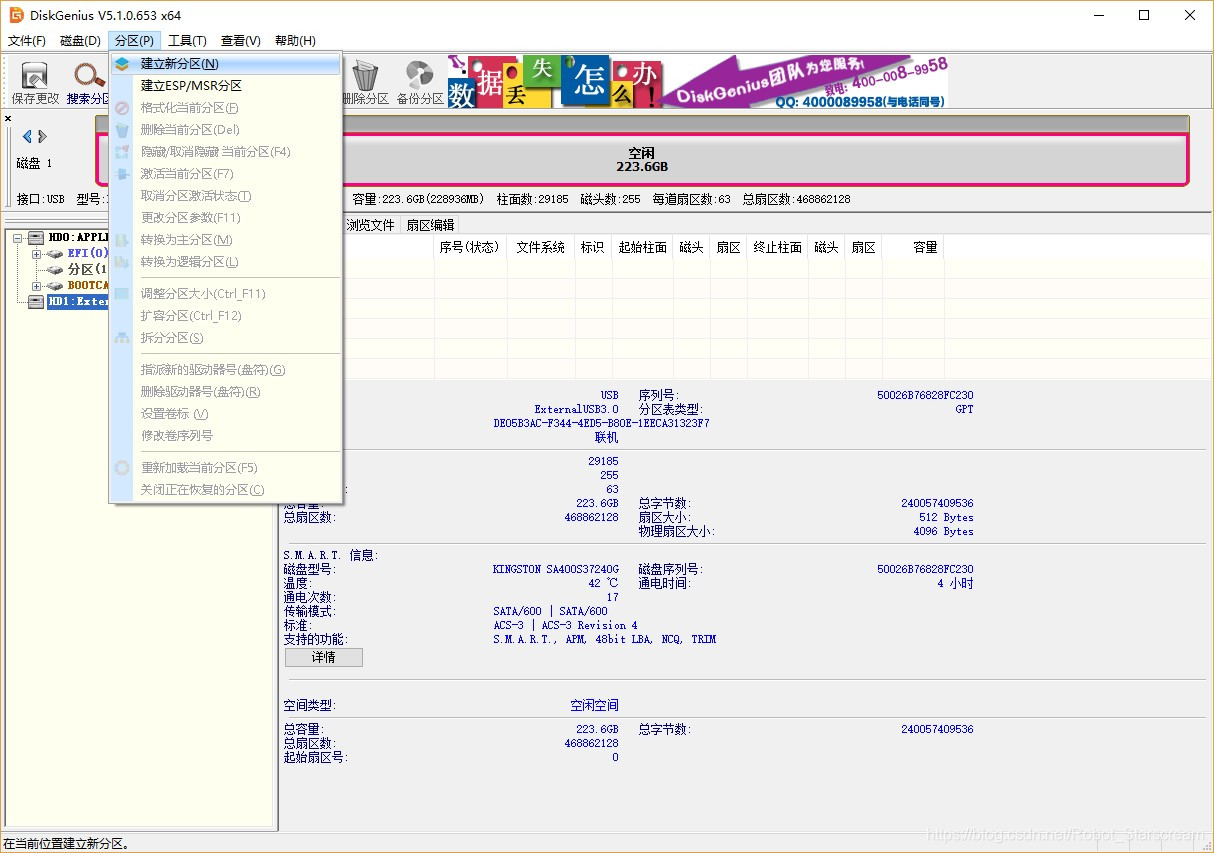1214x853 pixels.
Task: Click the GPT partition table type value
Action: point(964,409)
